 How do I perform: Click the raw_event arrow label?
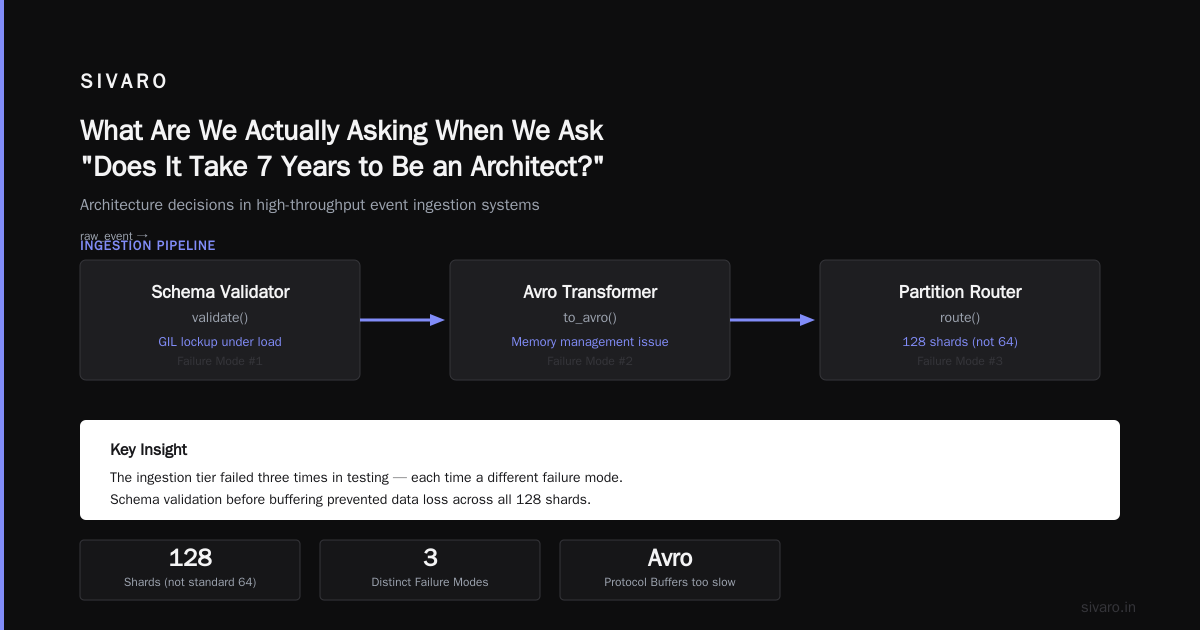114,236
